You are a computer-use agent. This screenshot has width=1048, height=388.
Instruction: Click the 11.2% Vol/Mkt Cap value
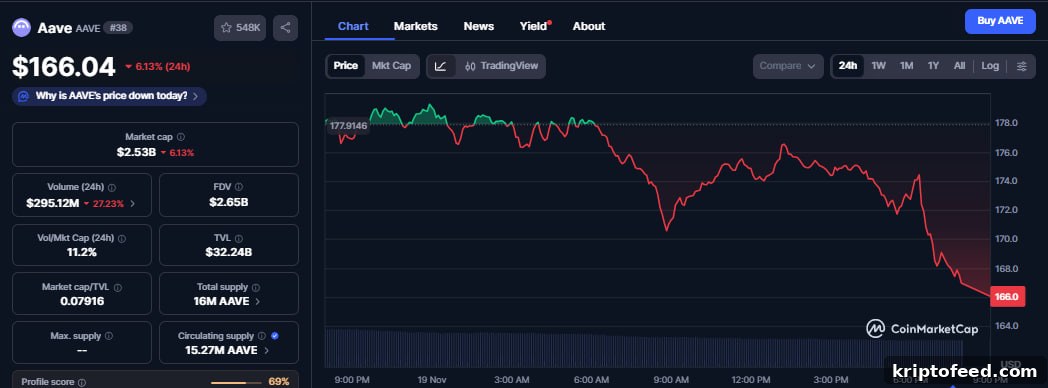coord(82,252)
